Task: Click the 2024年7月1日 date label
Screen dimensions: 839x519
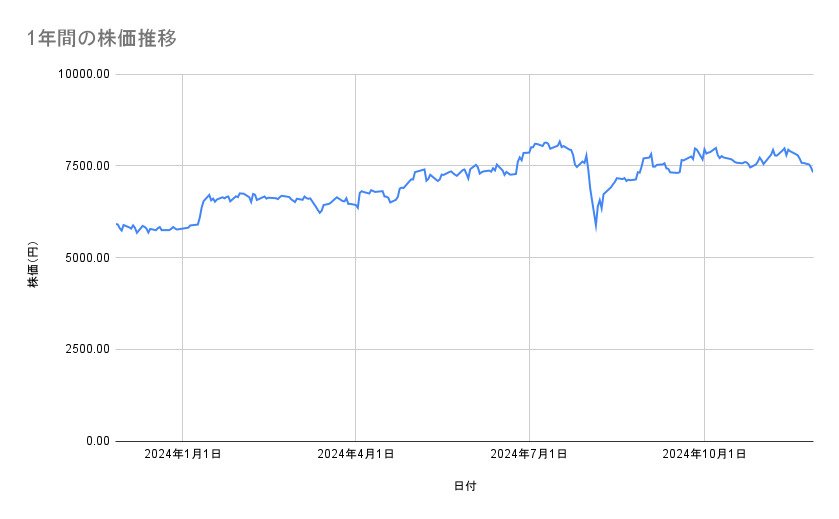Action: point(529,454)
